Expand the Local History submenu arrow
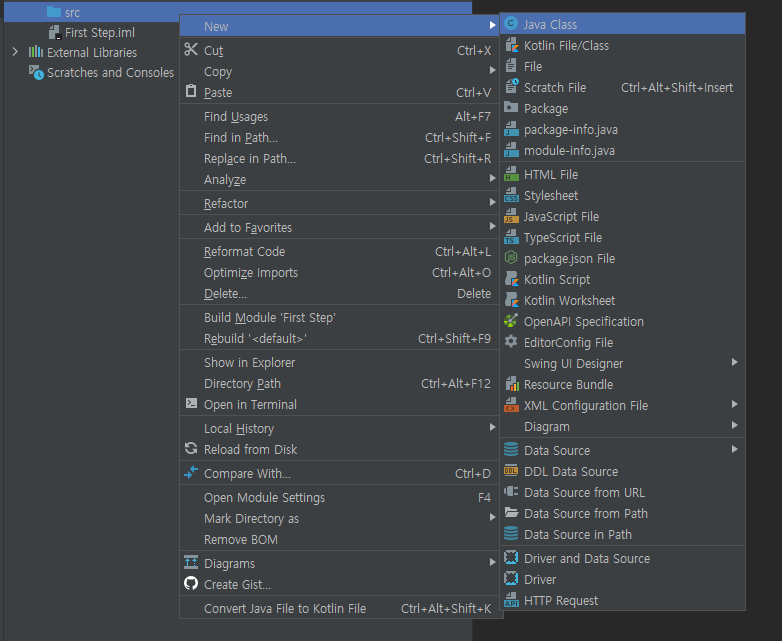Image resolution: width=782 pixels, height=641 pixels. [x=492, y=427]
